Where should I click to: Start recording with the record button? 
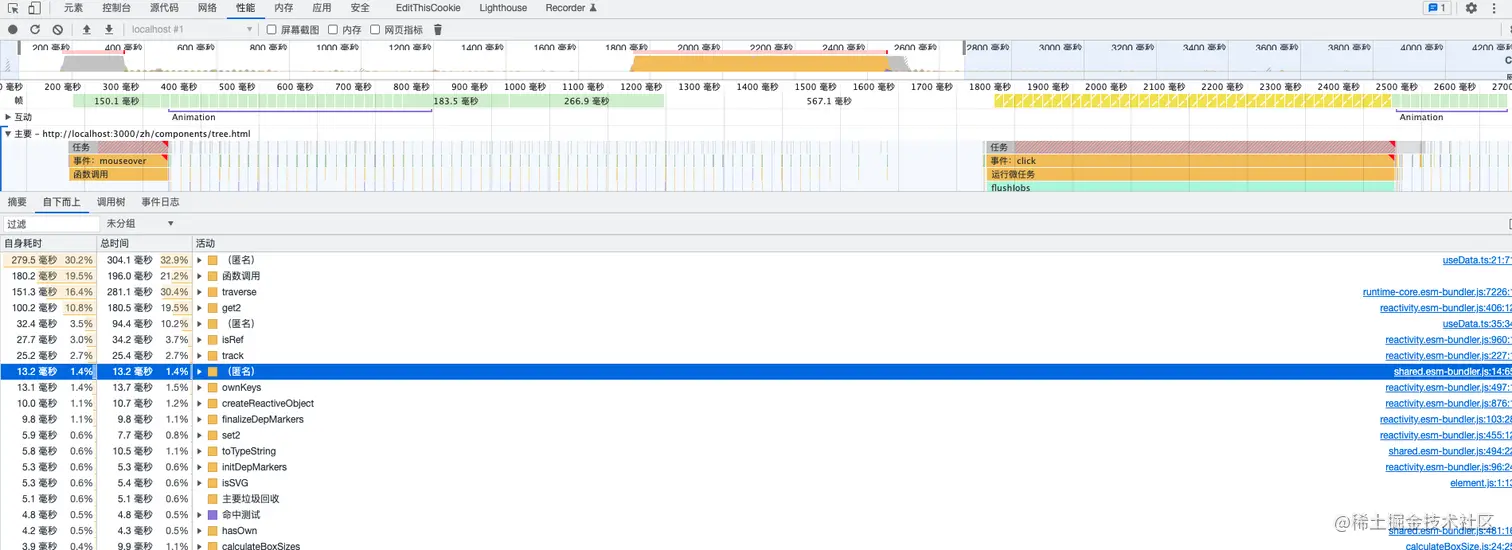point(13,30)
